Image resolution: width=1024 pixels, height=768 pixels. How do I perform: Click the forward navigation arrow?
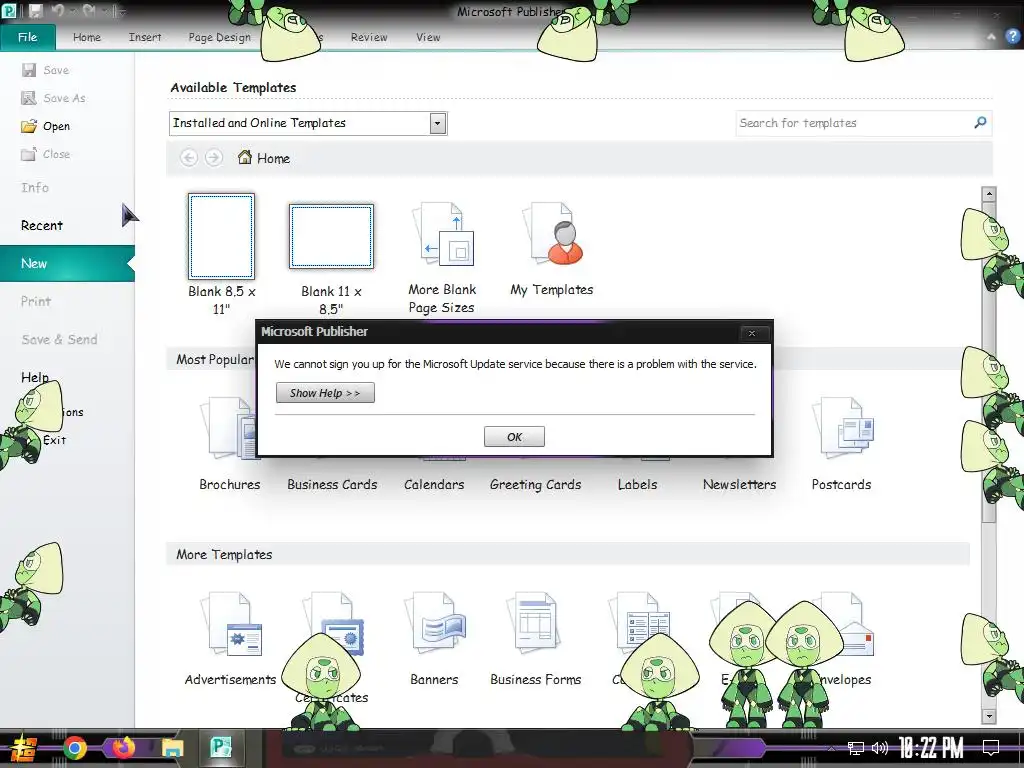pos(214,157)
